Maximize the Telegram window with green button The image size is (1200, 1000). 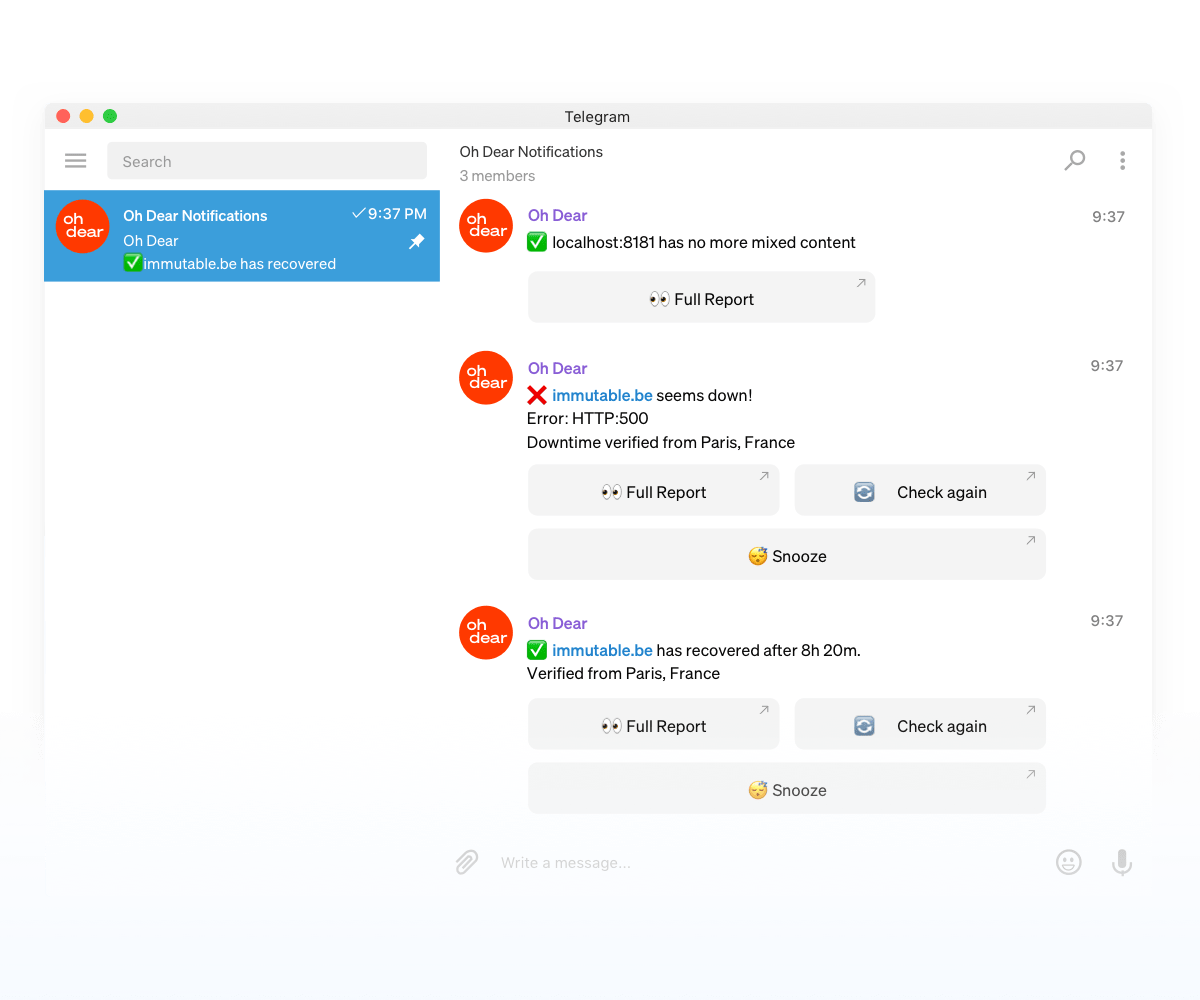click(x=110, y=116)
